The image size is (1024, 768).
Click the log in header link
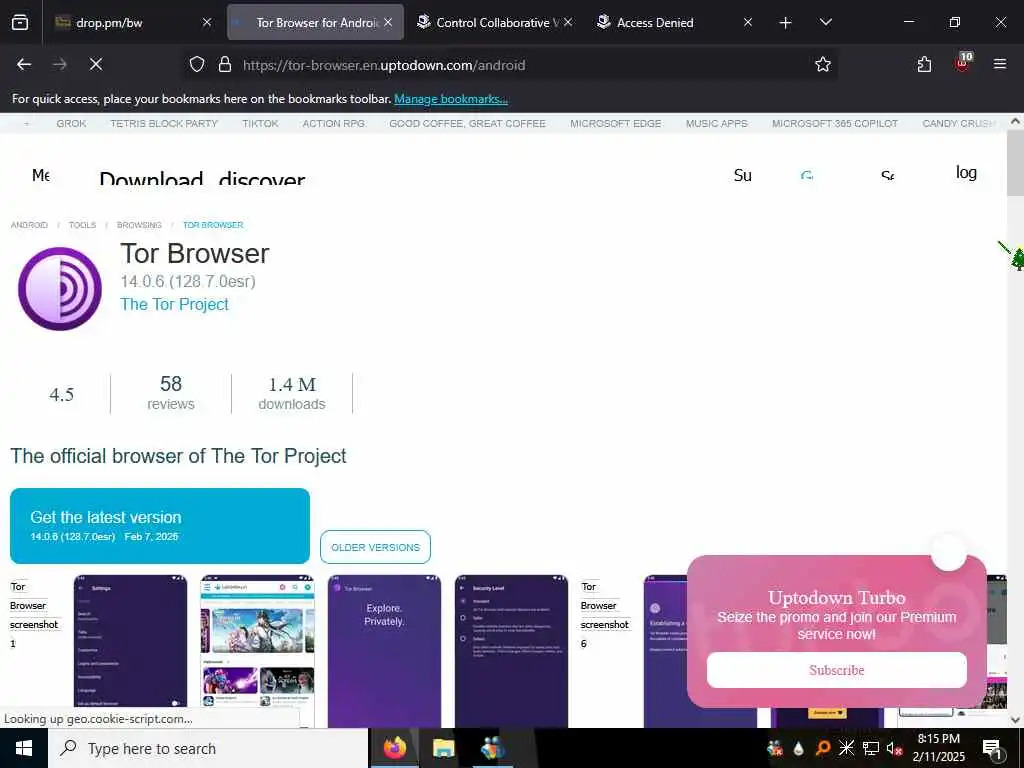point(966,172)
